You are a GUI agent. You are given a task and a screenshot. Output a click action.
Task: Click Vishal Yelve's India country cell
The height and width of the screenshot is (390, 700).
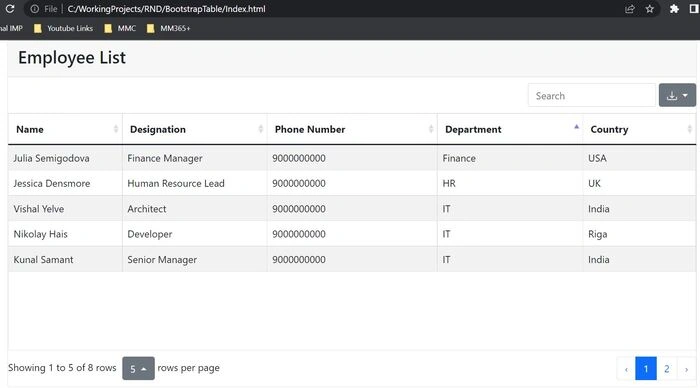click(639, 209)
